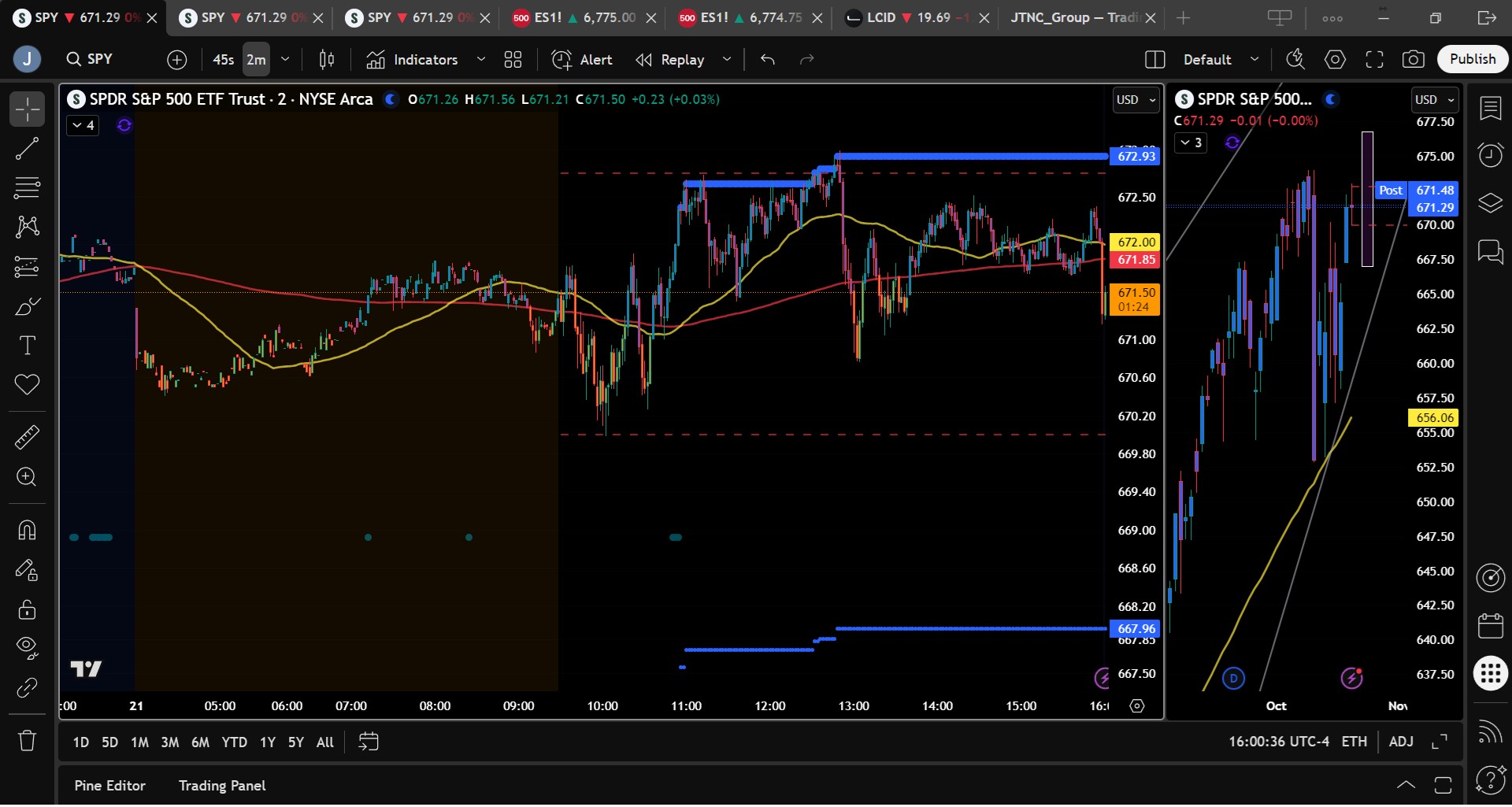Toggle magnet mode for drawings

[x=27, y=530]
